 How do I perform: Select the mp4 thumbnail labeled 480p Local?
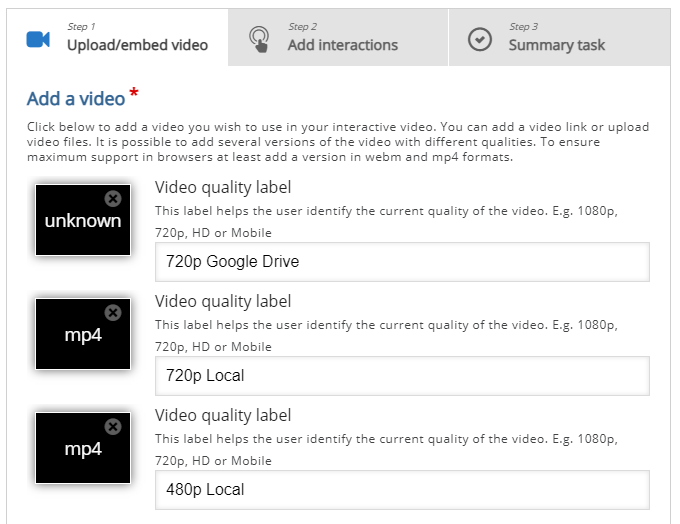(83, 448)
